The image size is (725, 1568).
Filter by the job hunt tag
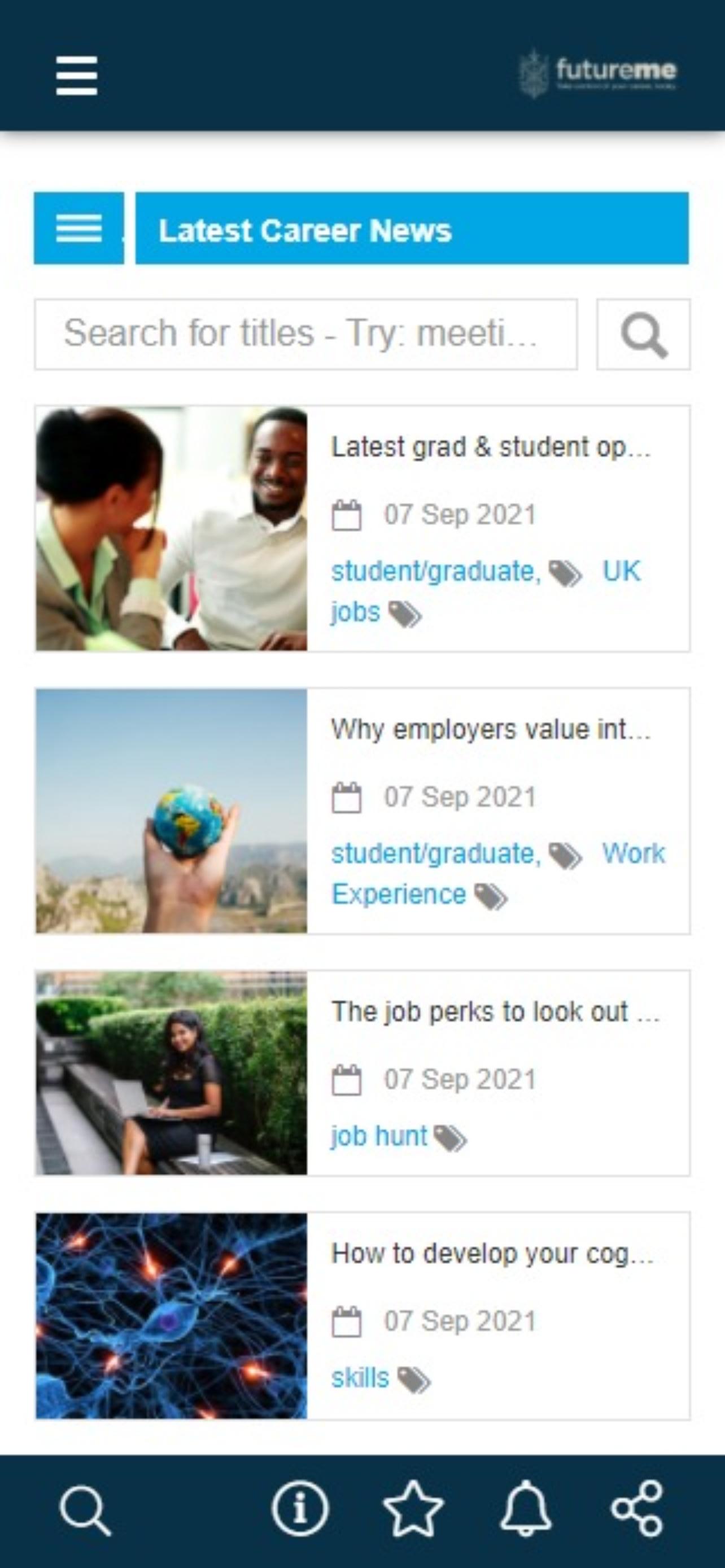coord(379,1136)
